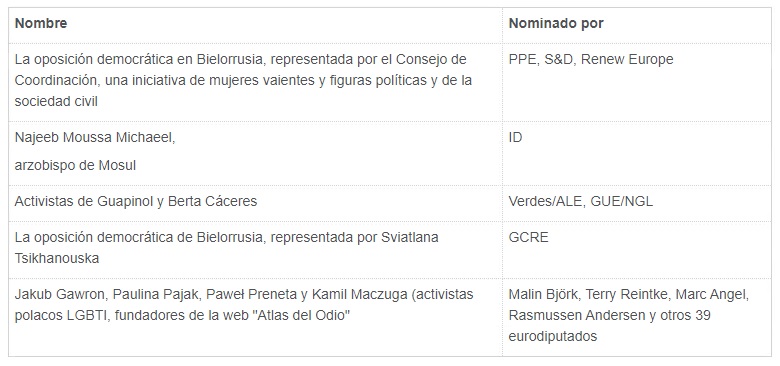Viewport: 780px width, 366px height.
Task: Click the "sociedad civil" line
Action: coord(56,101)
